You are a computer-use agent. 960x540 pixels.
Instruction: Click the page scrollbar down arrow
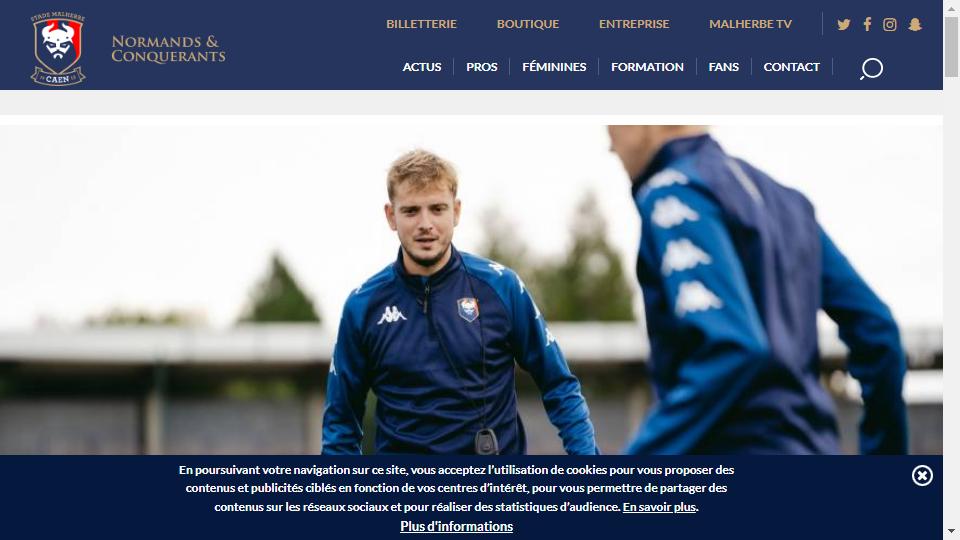(x=951, y=531)
